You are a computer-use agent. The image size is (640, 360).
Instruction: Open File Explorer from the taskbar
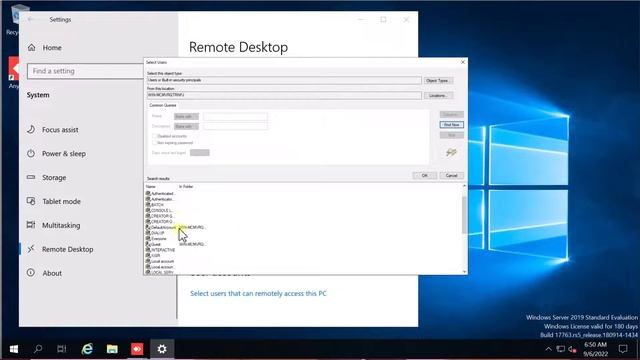pos(112,349)
